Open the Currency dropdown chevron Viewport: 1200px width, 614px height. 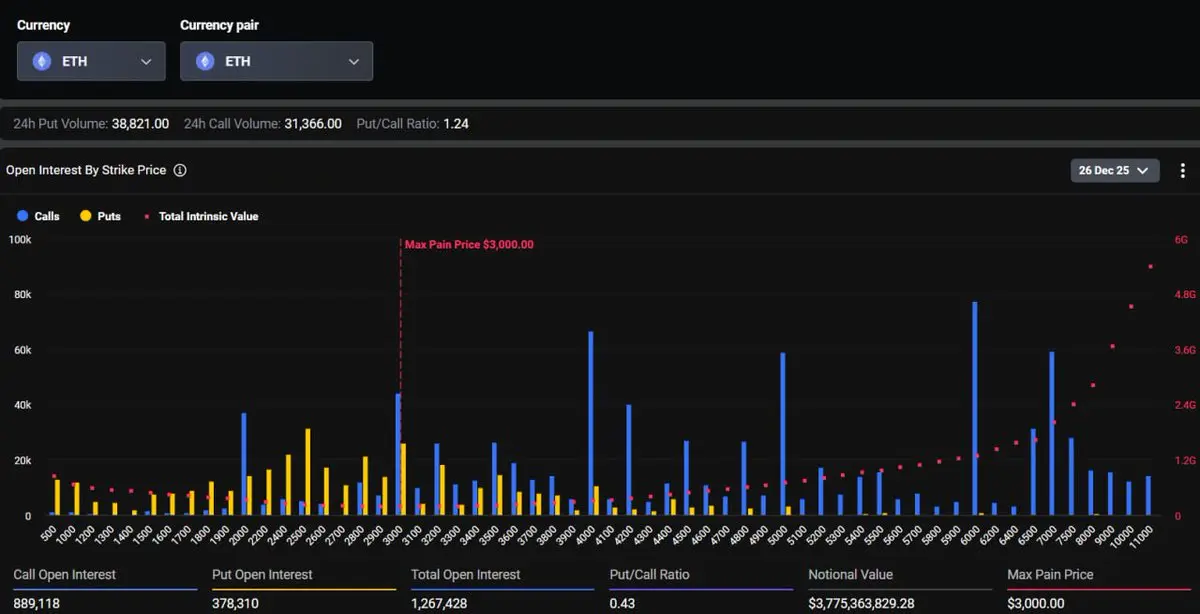[146, 61]
